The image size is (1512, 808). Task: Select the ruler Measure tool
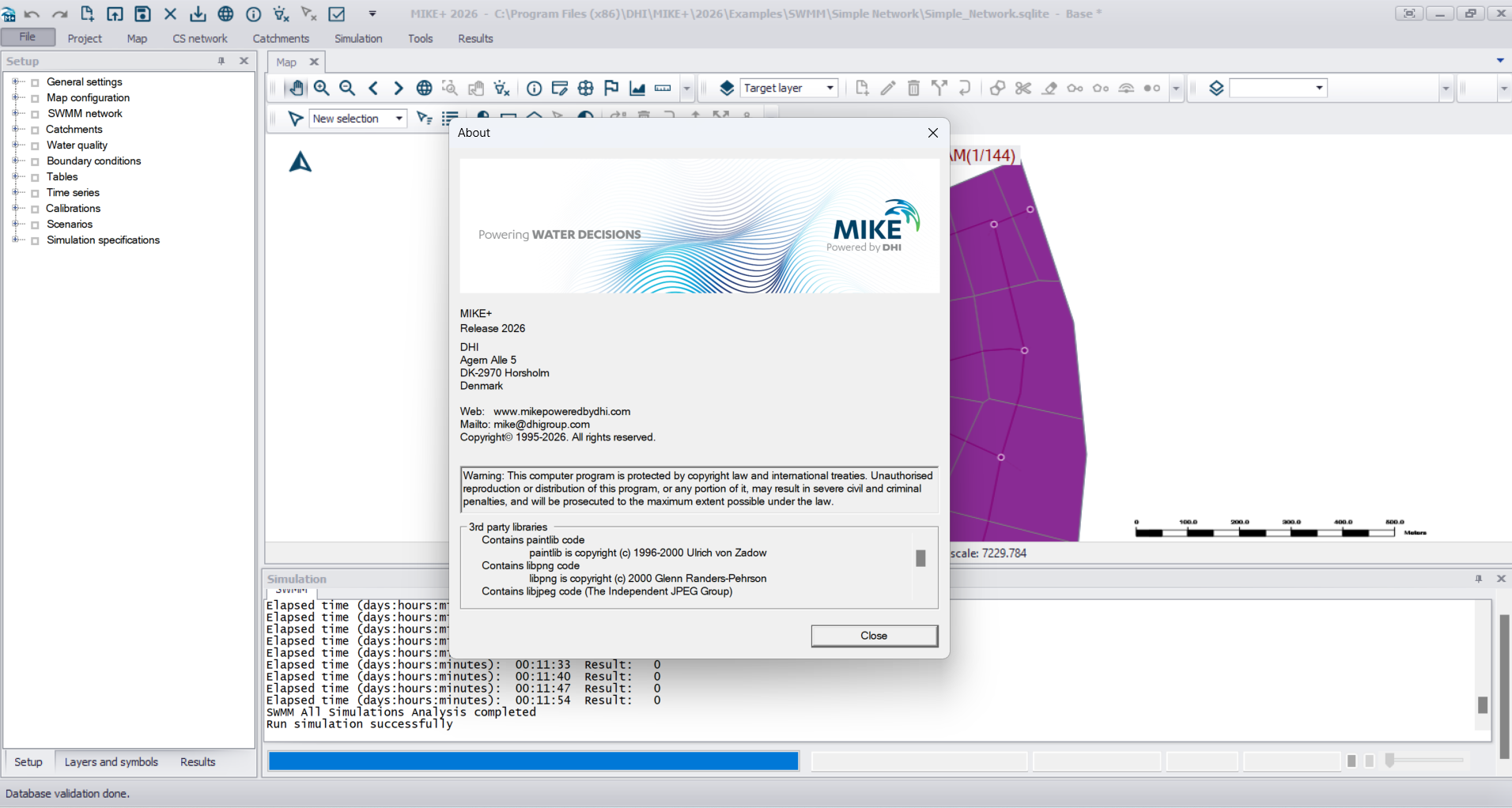click(x=663, y=88)
